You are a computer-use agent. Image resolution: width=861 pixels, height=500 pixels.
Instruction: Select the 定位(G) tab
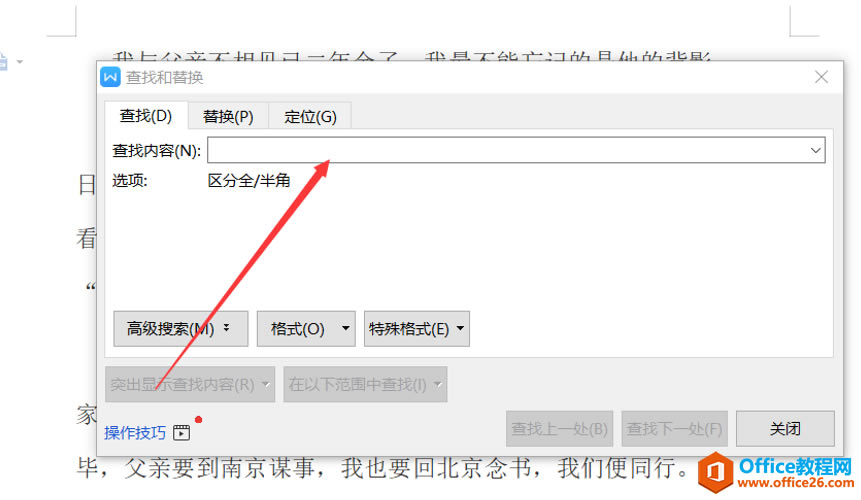point(310,116)
